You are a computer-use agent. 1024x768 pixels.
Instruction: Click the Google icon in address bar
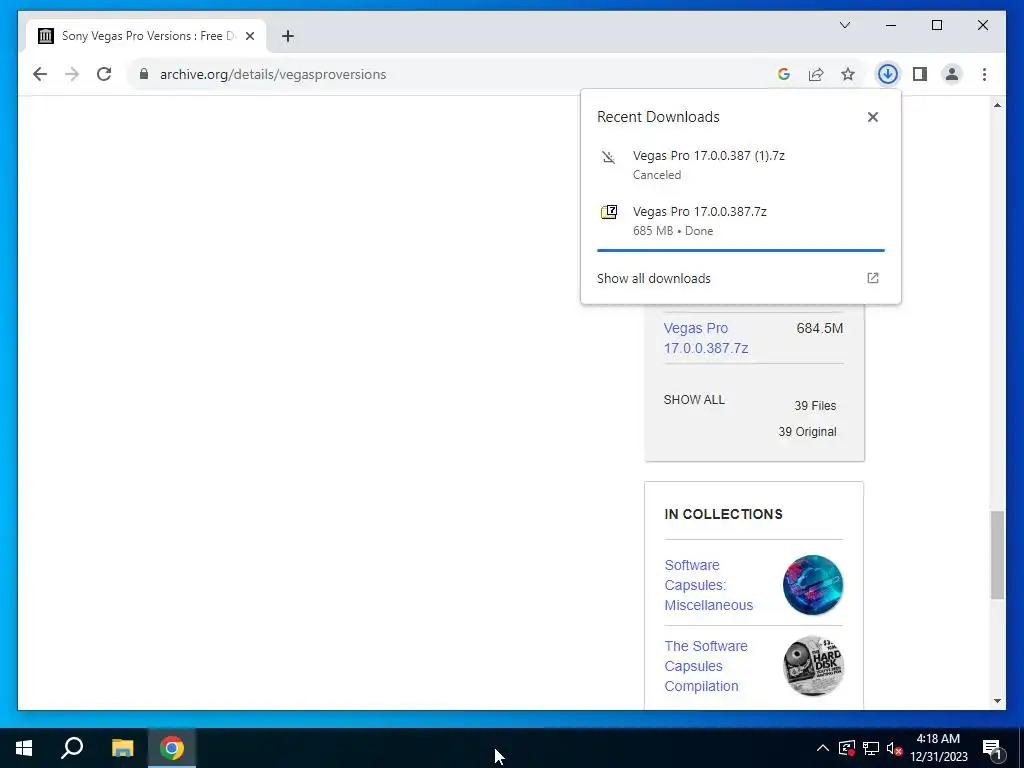tap(784, 74)
